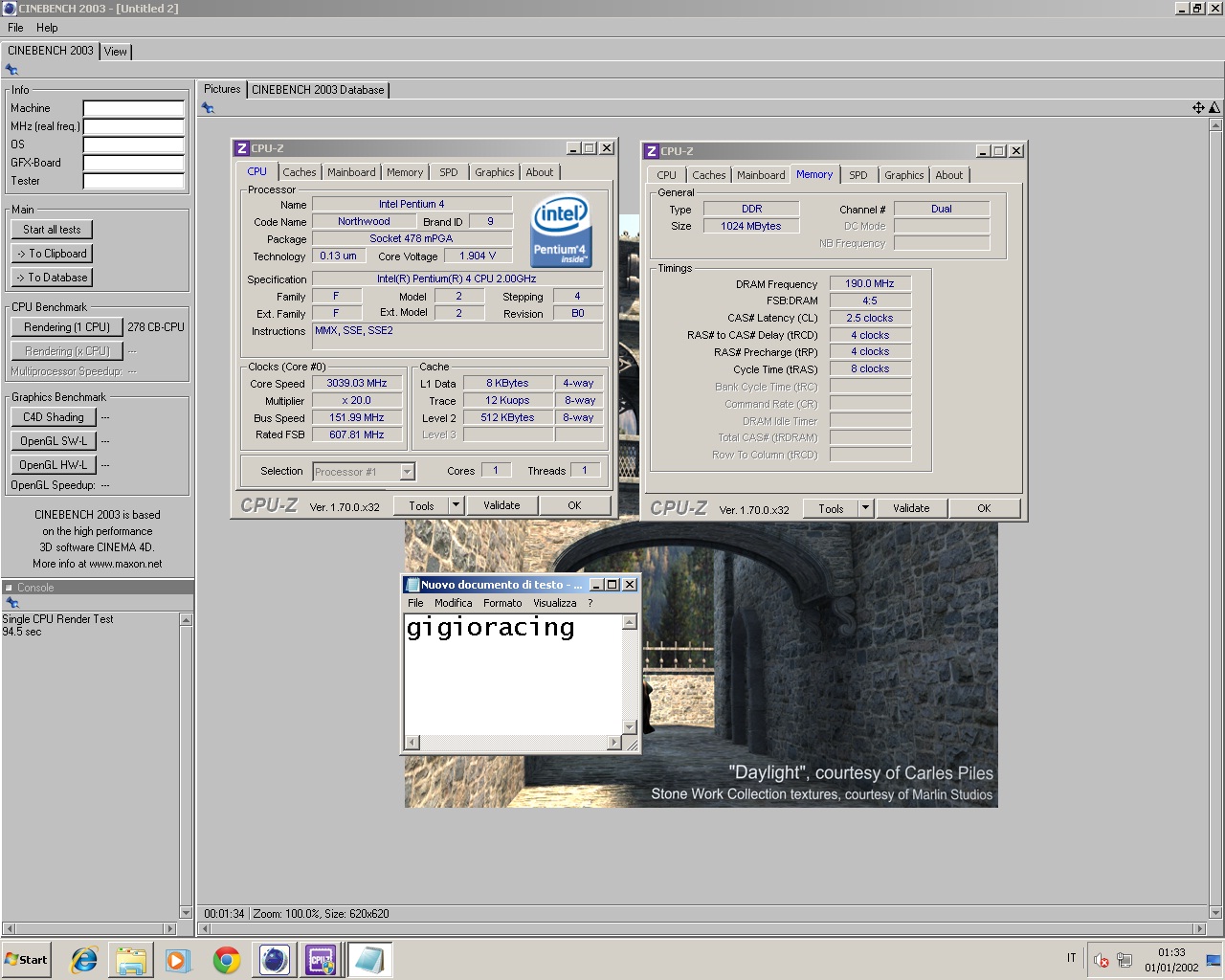
Task: Open Caches tab in left CPU-Z window
Action: [299, 172]
